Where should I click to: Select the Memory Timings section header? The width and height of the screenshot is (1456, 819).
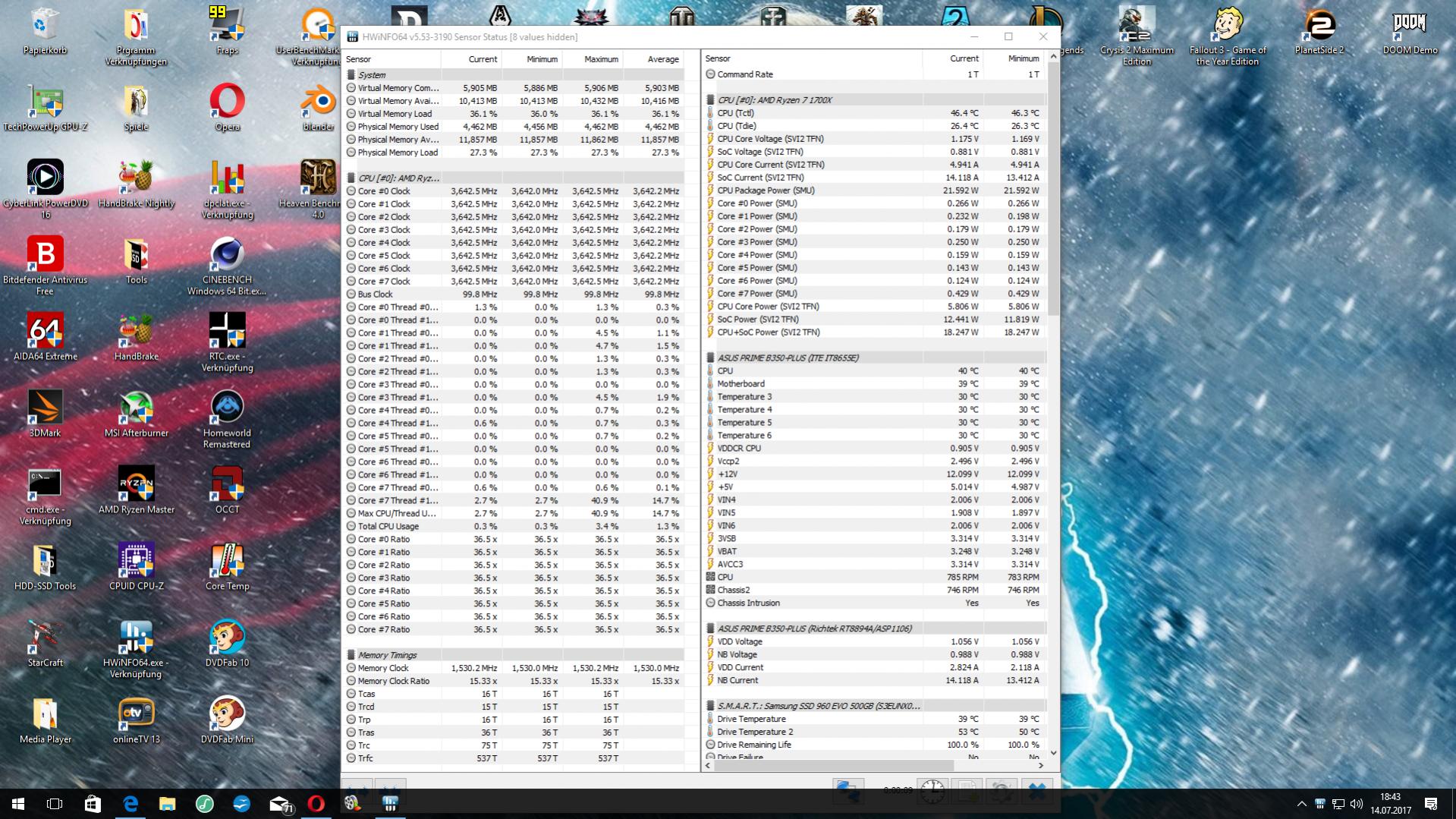point(514,655)
